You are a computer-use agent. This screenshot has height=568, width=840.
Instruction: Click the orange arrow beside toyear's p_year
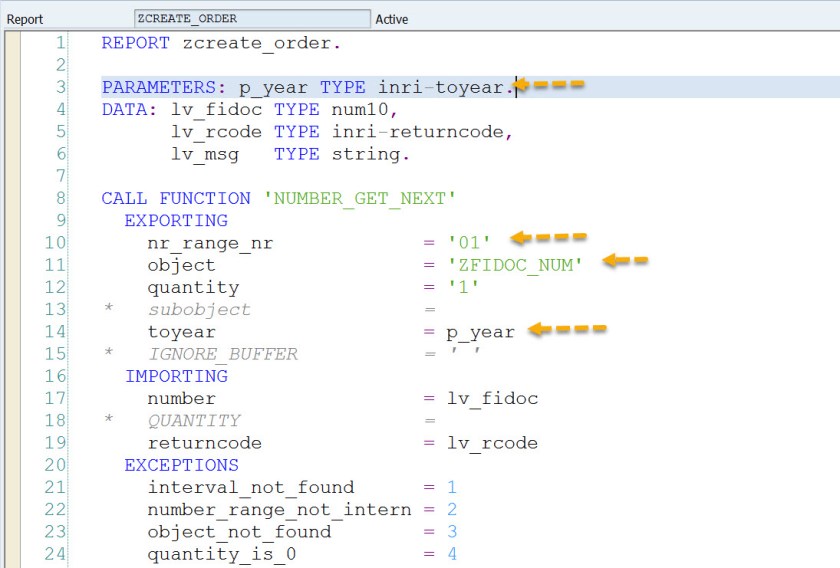click(567, 329)
